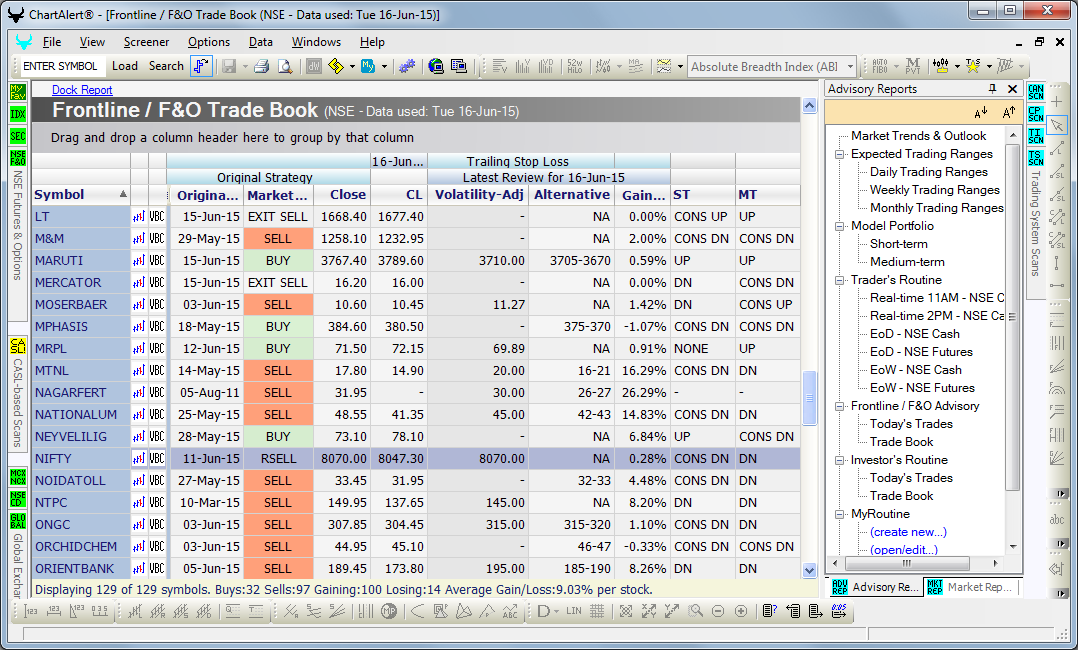Click the TI SCN scan icon
Viewport: 1078px width, 650px height.
(1036, 136)
